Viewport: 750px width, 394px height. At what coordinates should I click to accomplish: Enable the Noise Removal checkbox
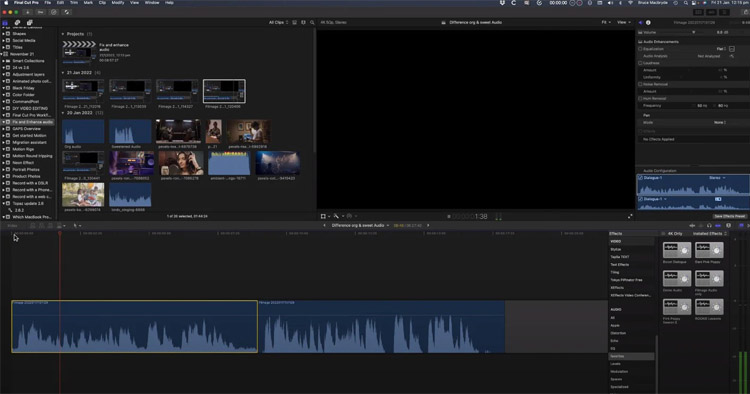click(640, 84)
